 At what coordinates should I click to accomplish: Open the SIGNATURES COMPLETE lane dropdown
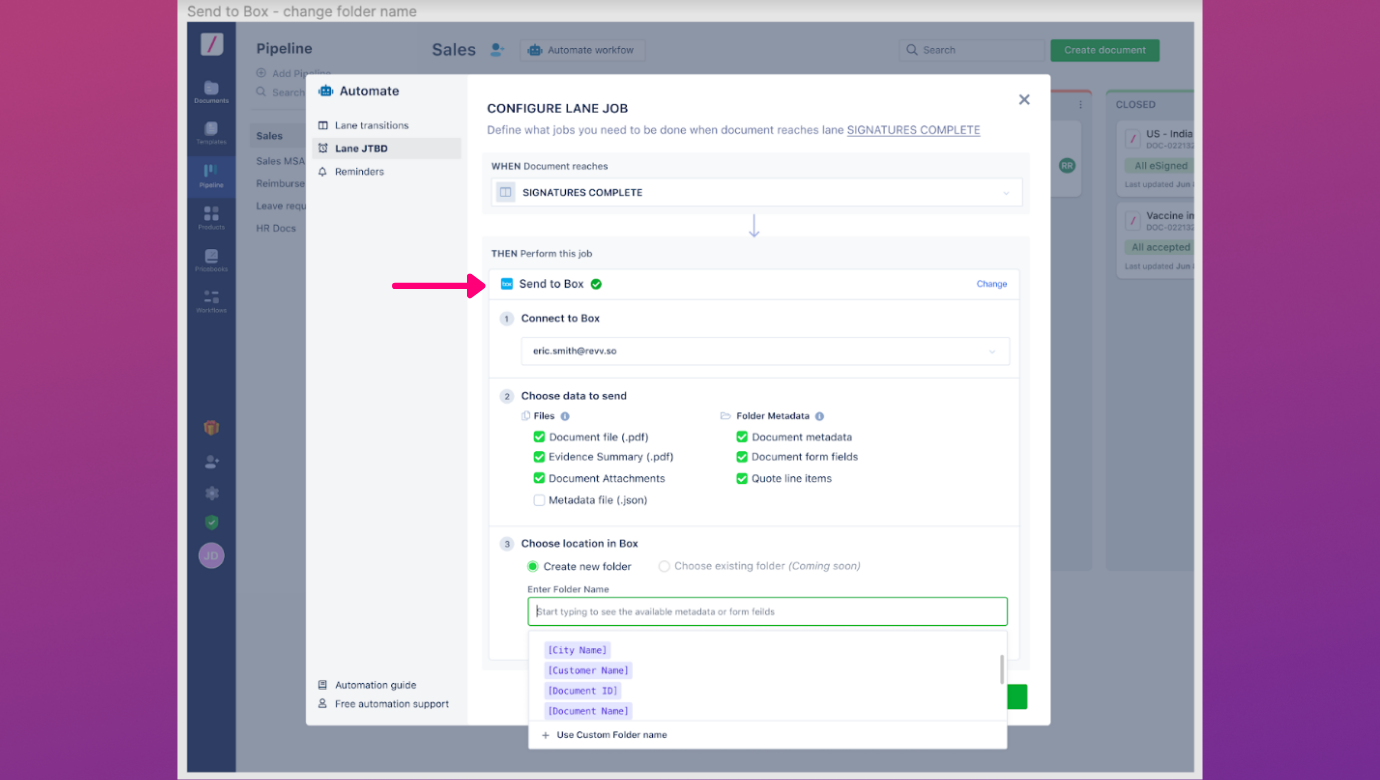pos(757,192)
